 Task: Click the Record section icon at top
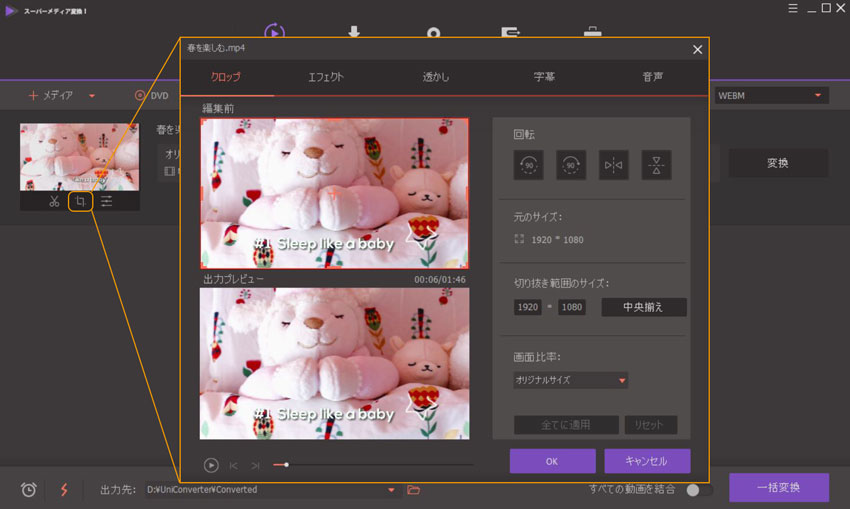click(433, 32)
